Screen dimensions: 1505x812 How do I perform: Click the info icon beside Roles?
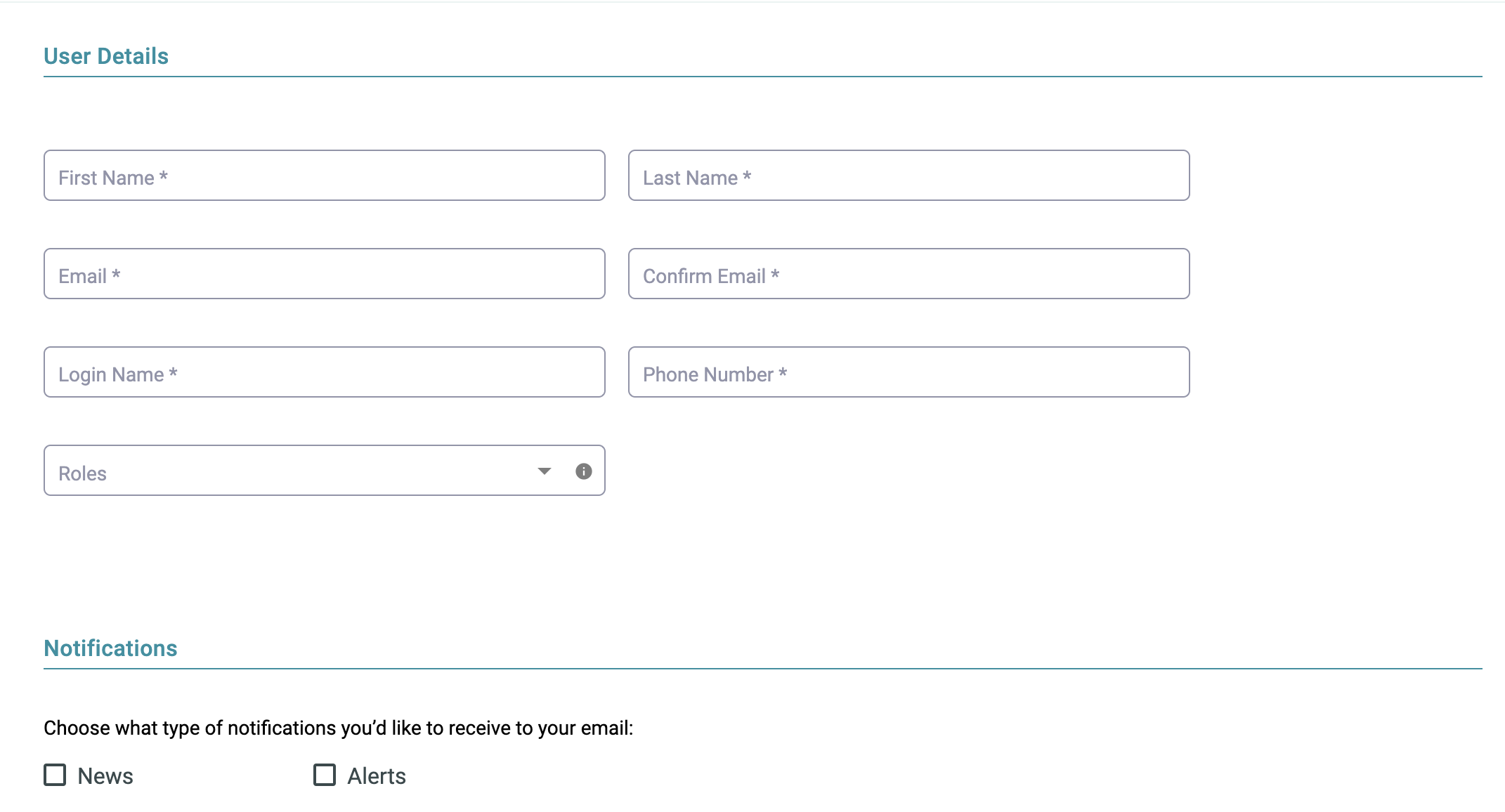[583, 471]
